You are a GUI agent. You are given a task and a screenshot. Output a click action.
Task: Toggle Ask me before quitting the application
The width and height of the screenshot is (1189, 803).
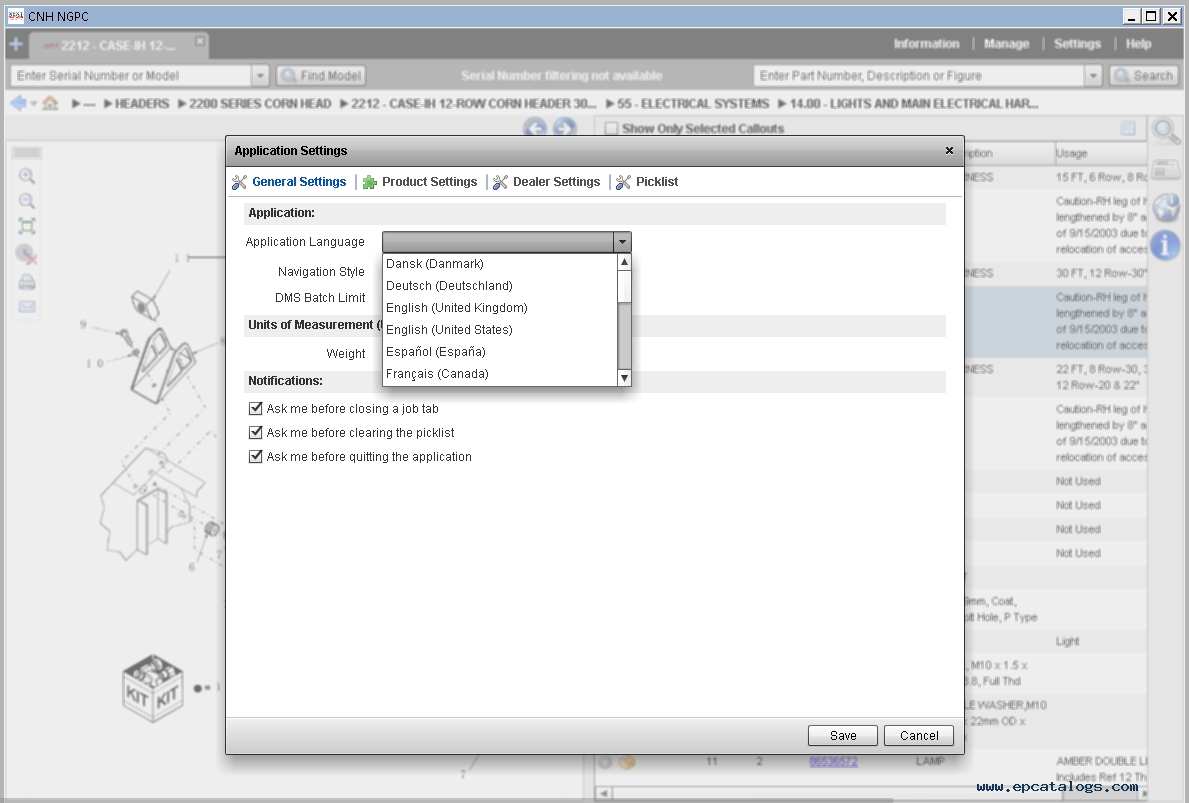(256, 456)
